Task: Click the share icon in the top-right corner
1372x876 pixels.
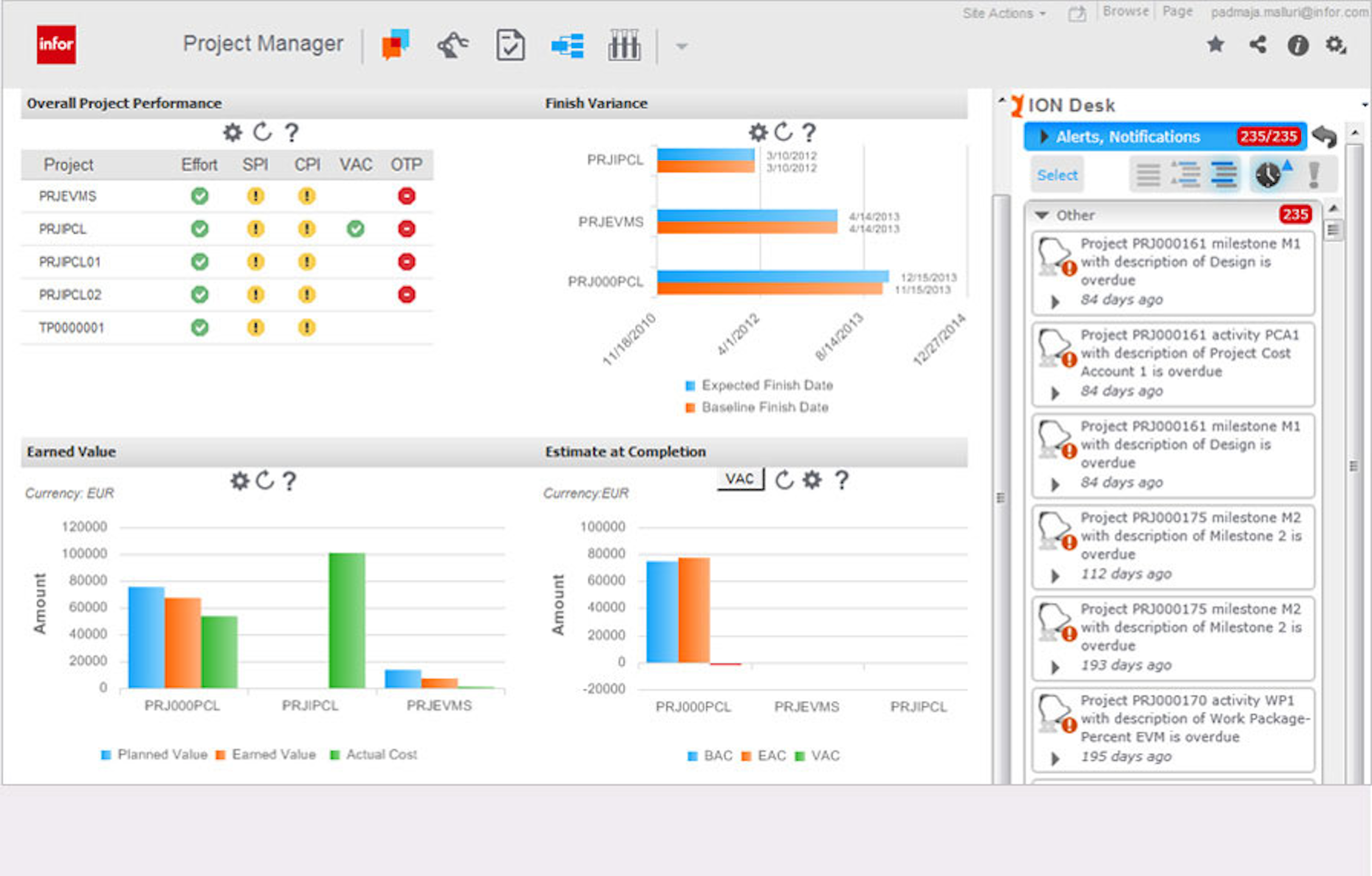Action: tap(1257, 46)
